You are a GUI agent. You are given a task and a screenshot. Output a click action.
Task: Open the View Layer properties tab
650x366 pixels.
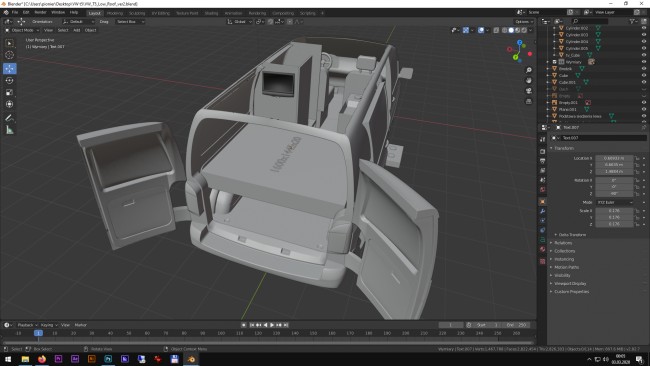click(543, 170)
